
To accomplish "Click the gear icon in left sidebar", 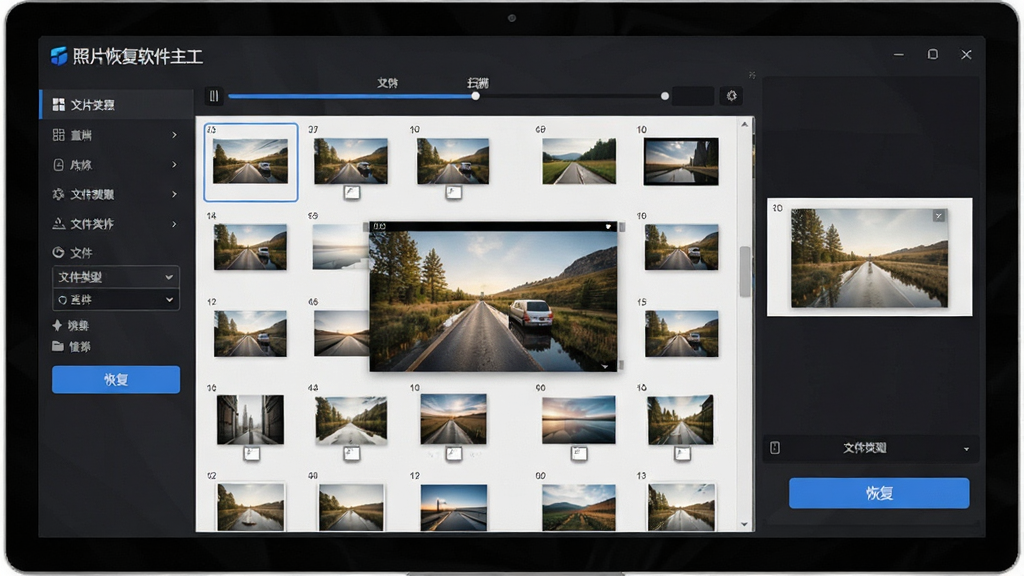I will 59,194.
